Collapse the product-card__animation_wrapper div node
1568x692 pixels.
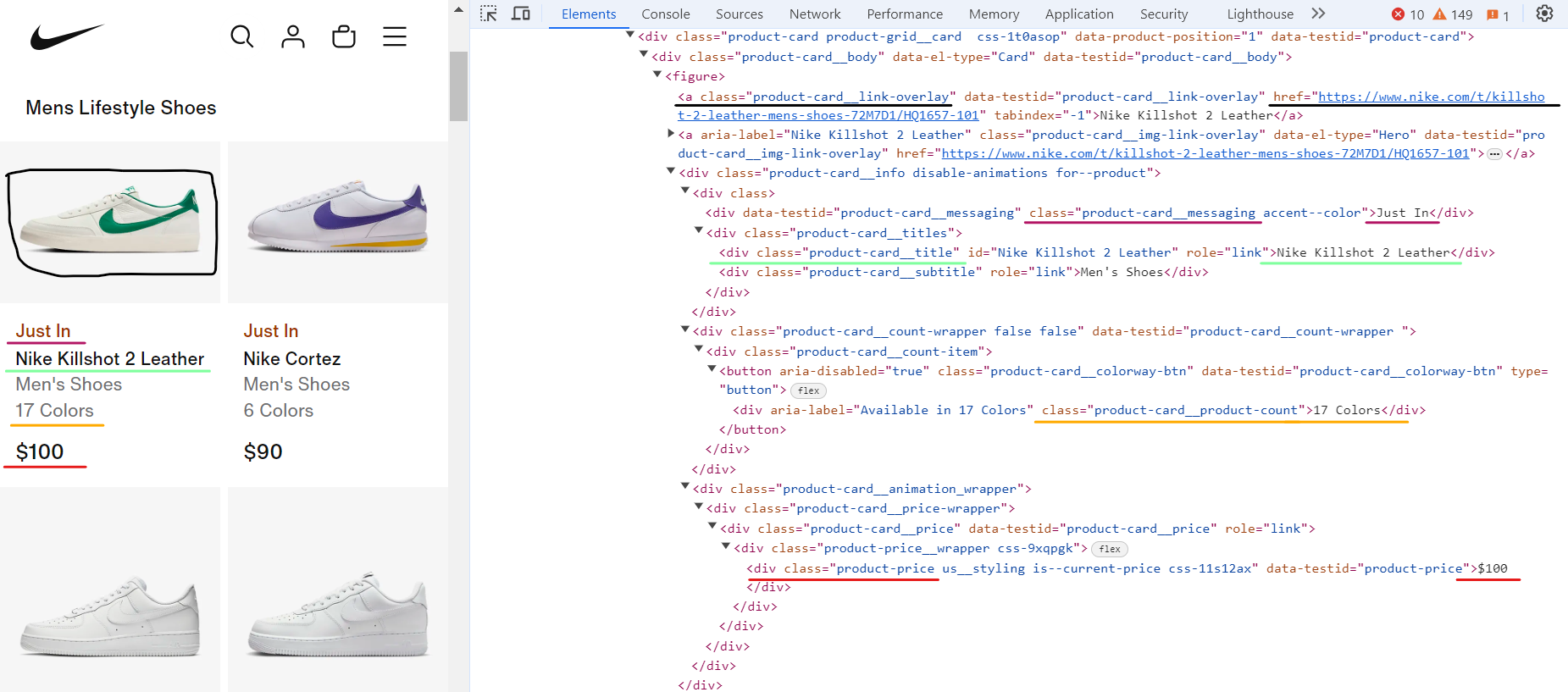point(684,487)
